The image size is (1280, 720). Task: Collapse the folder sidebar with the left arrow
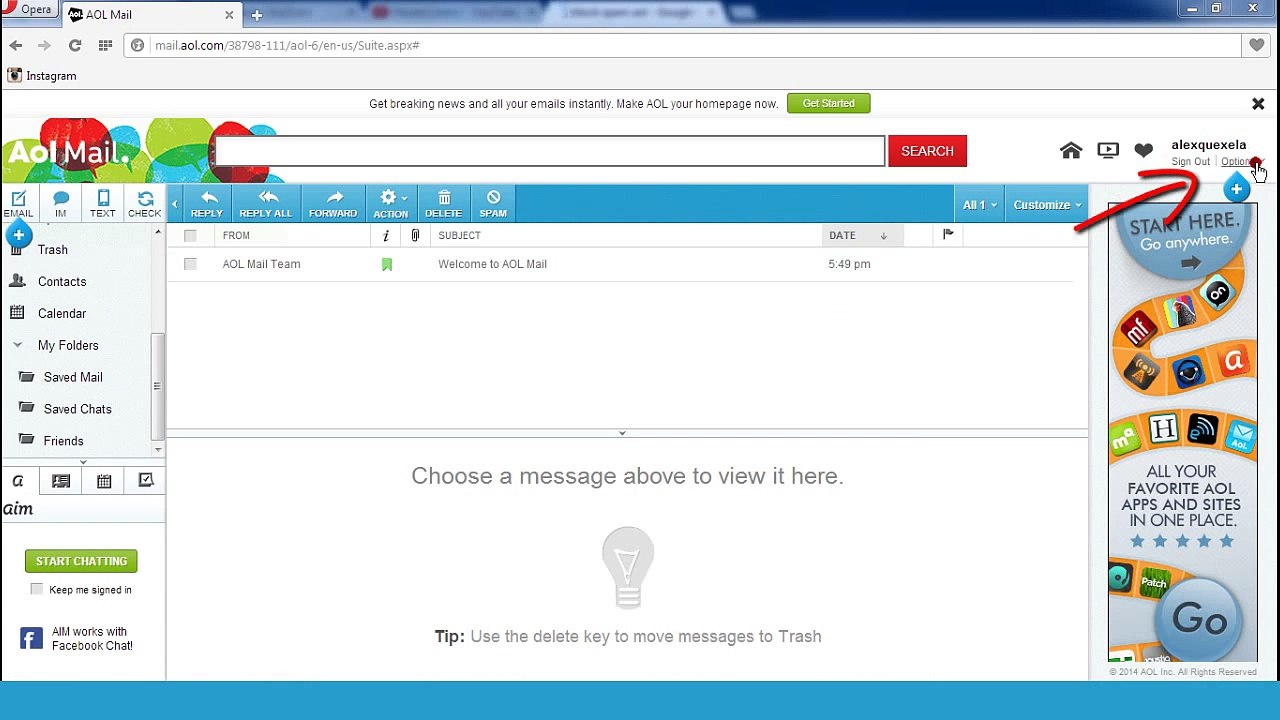174,205
